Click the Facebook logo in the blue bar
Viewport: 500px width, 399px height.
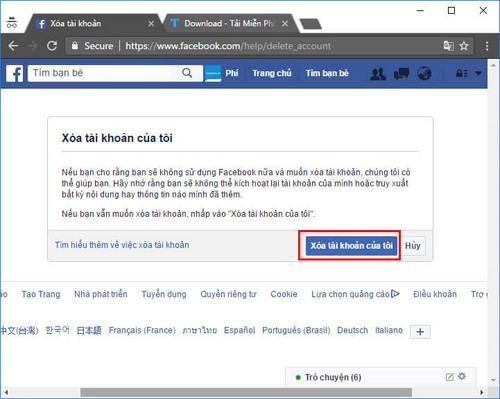point(15,73)
